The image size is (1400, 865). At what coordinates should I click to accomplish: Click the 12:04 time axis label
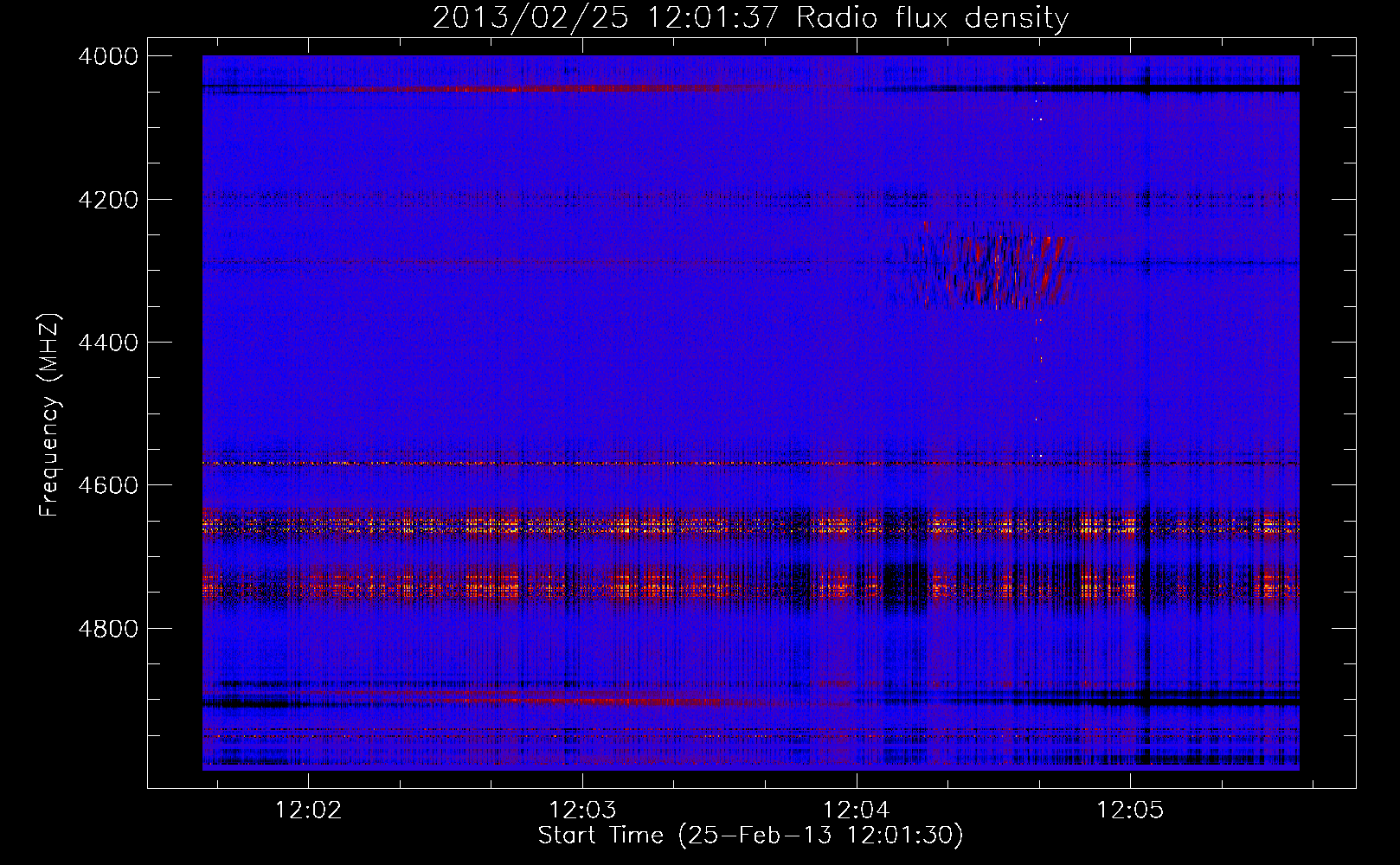point(856,810)
